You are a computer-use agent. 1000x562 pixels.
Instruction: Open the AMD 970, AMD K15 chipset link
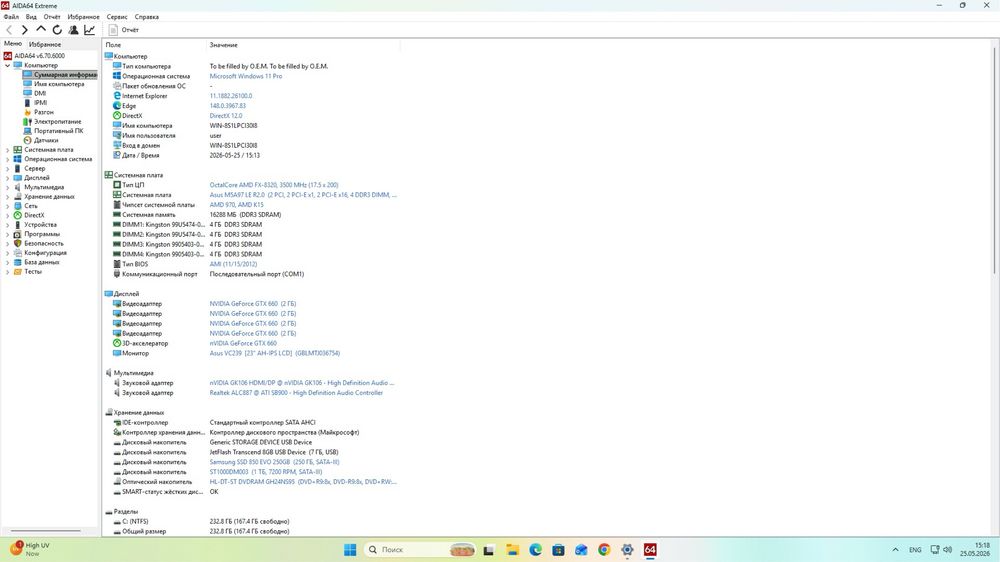(236, 205)
